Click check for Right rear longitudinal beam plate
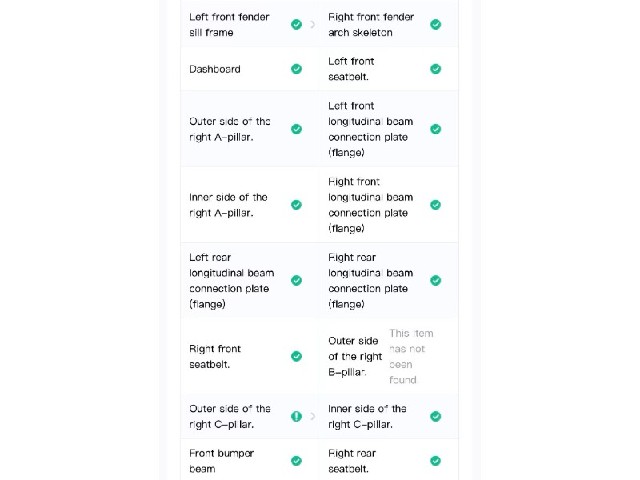The width and height of the screenshot is (640, 480). (x=436, y=280)
